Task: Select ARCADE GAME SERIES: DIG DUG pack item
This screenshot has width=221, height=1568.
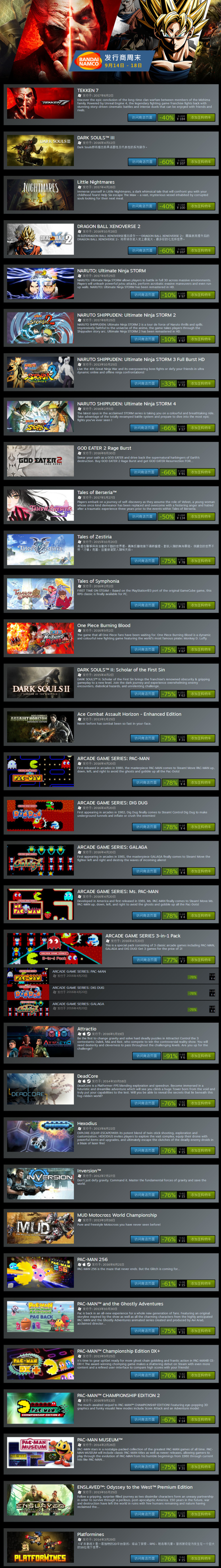Action: click(111, 992)
